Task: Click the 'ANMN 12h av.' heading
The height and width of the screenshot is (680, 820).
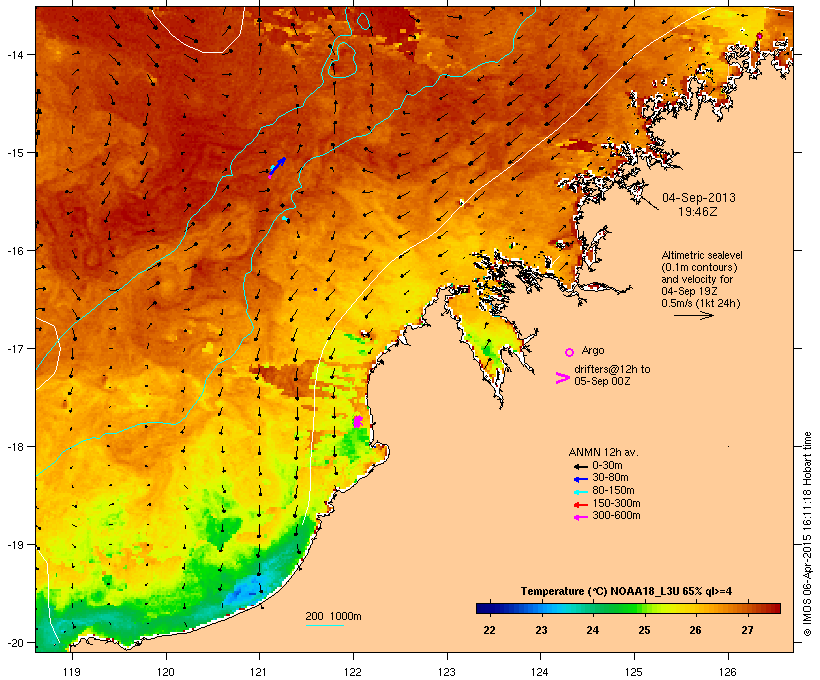Action: 603,452
